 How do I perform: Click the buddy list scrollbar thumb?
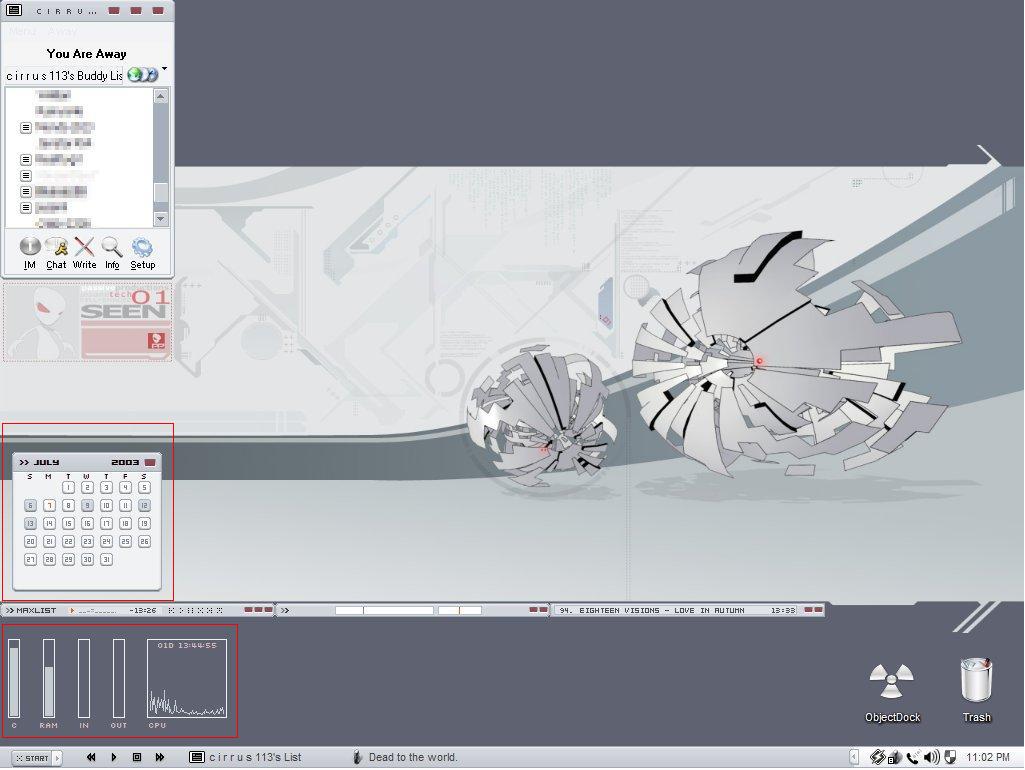click(x=160, y=193)
